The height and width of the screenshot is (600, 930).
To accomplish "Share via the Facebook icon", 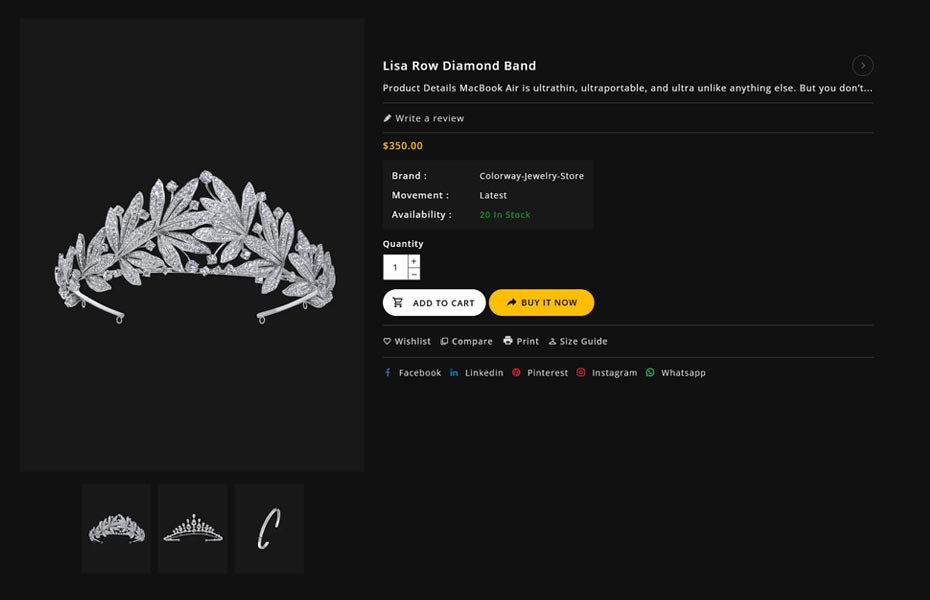I will pyautogui.click(x=388, y=372).
